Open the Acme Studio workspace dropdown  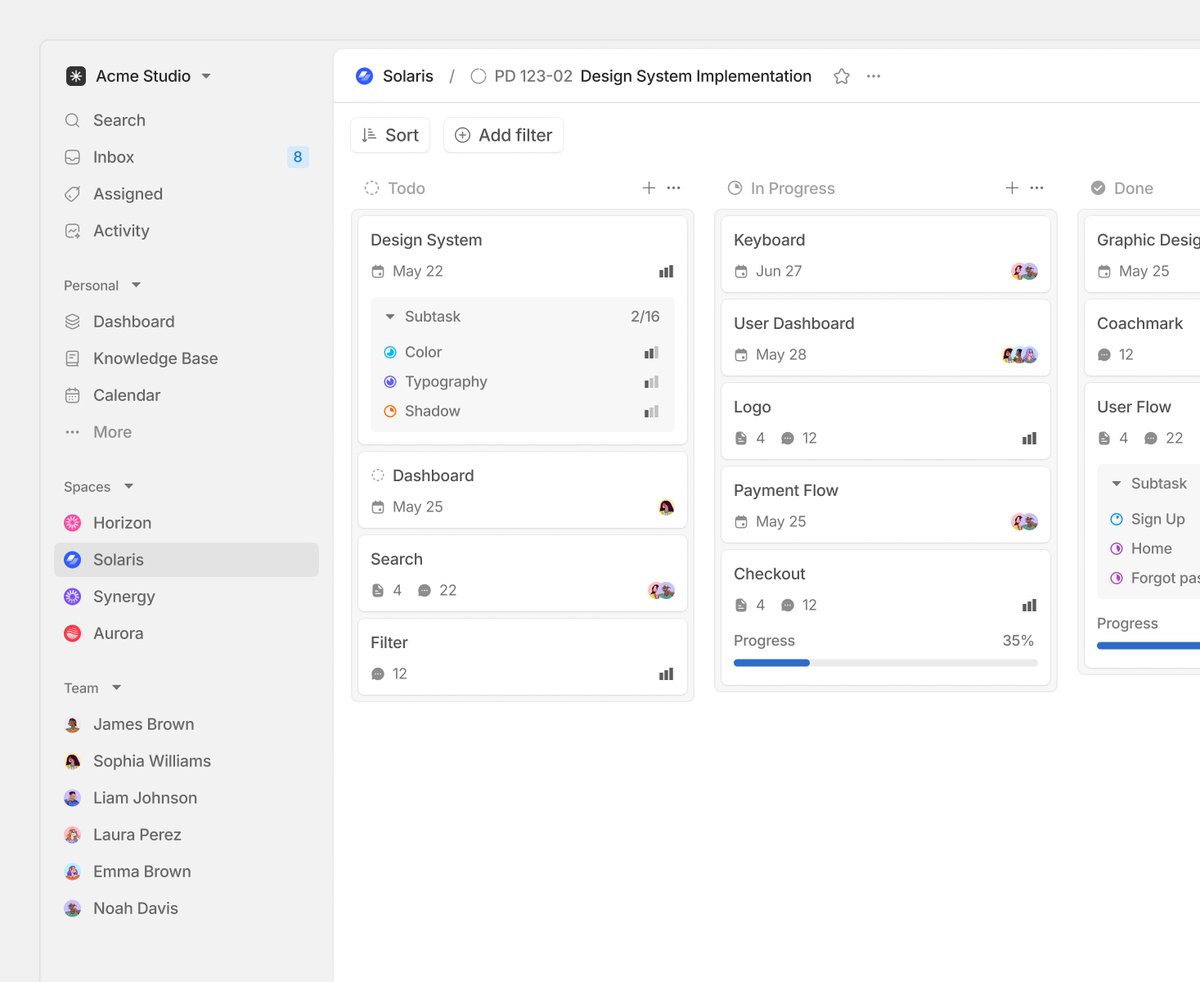tap(206, 76)
